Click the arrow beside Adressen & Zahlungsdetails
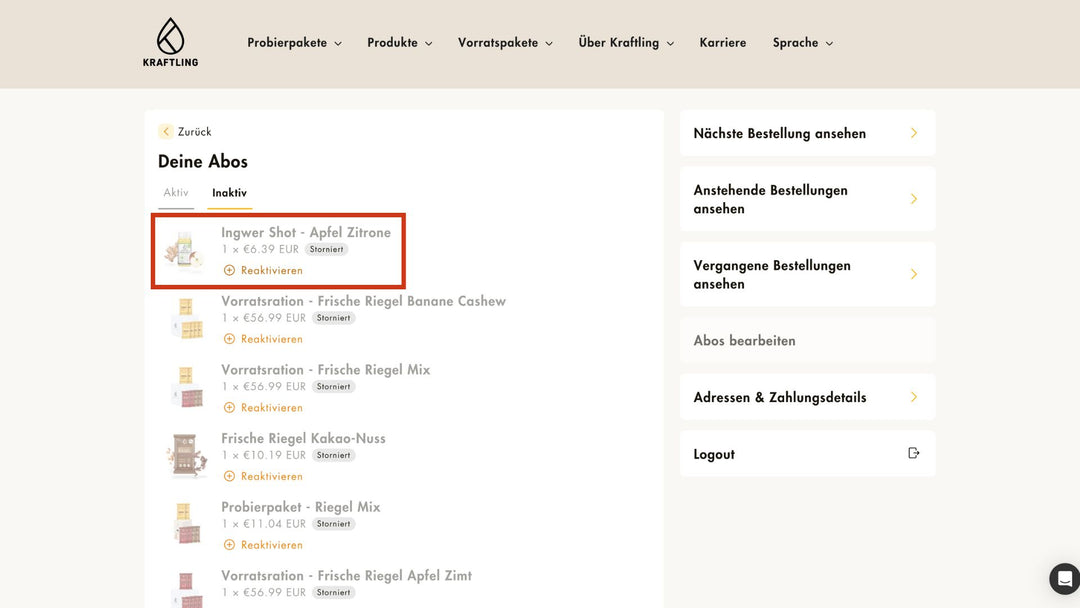The width and height of the screenshot is (1080, 608). click(x=913, y=397)
